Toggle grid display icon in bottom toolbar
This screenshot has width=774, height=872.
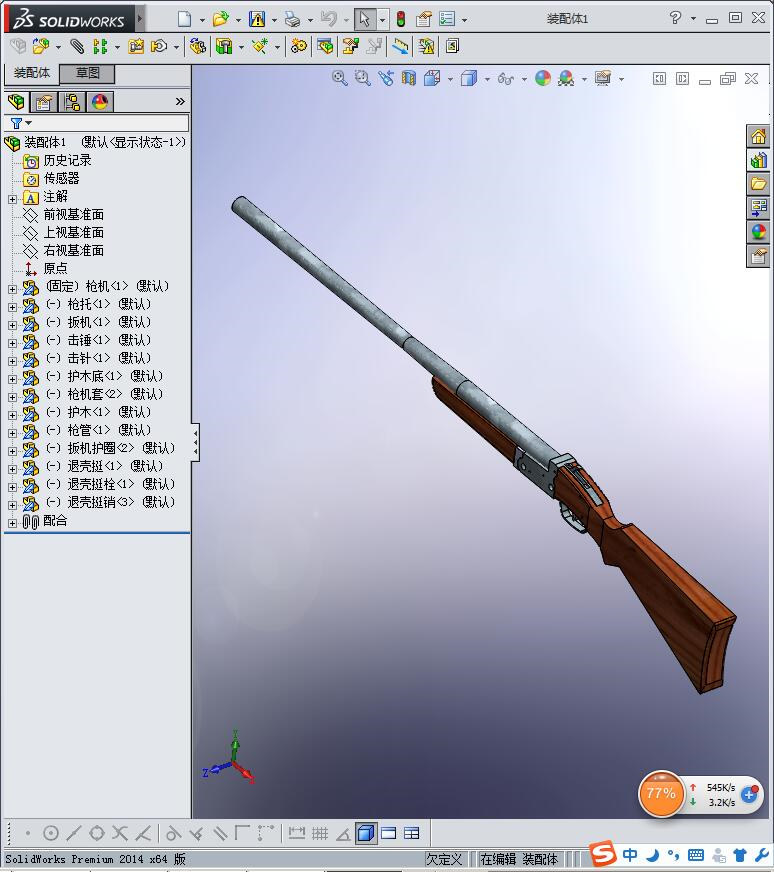(x=320, y=833)
